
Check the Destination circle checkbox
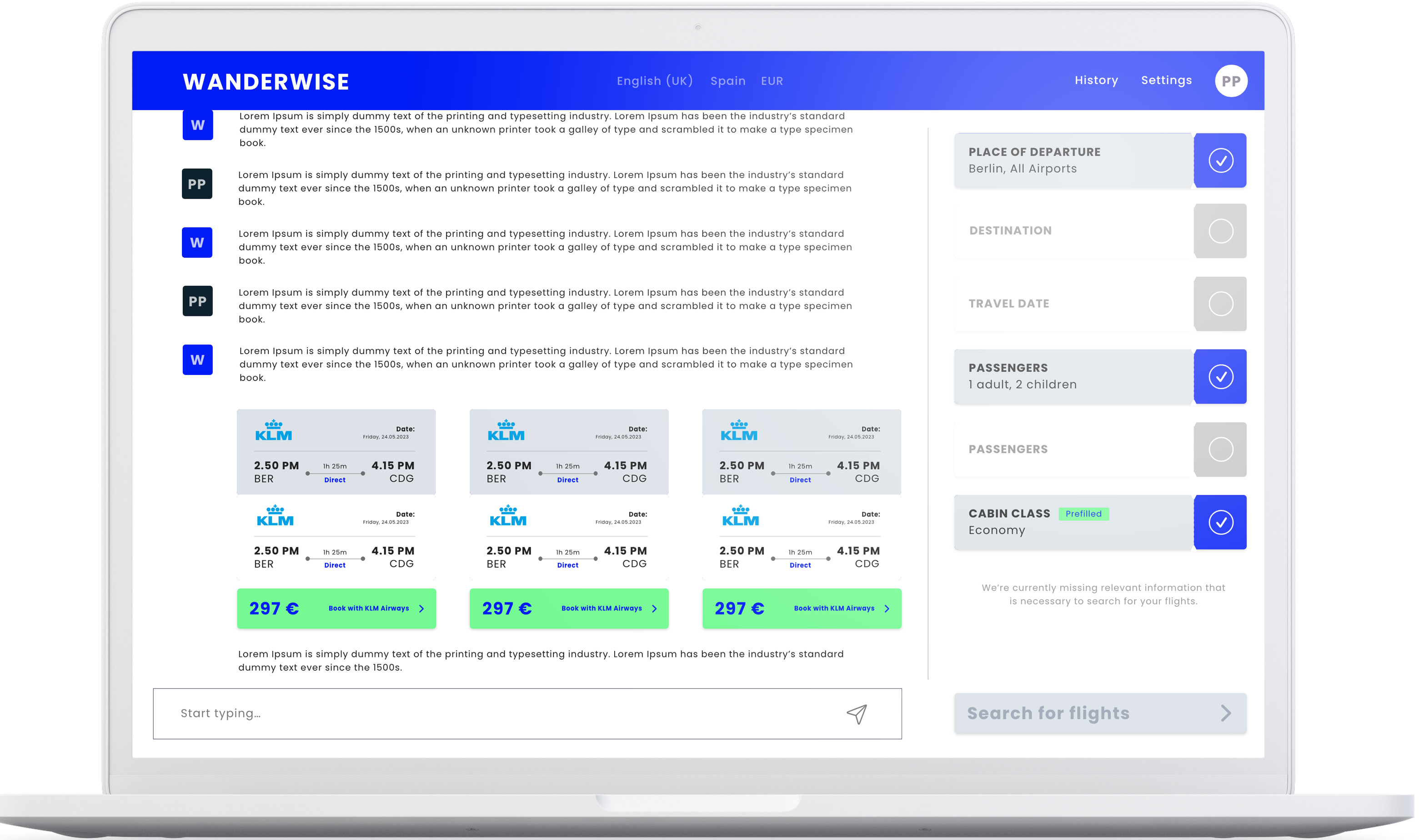1220,231
